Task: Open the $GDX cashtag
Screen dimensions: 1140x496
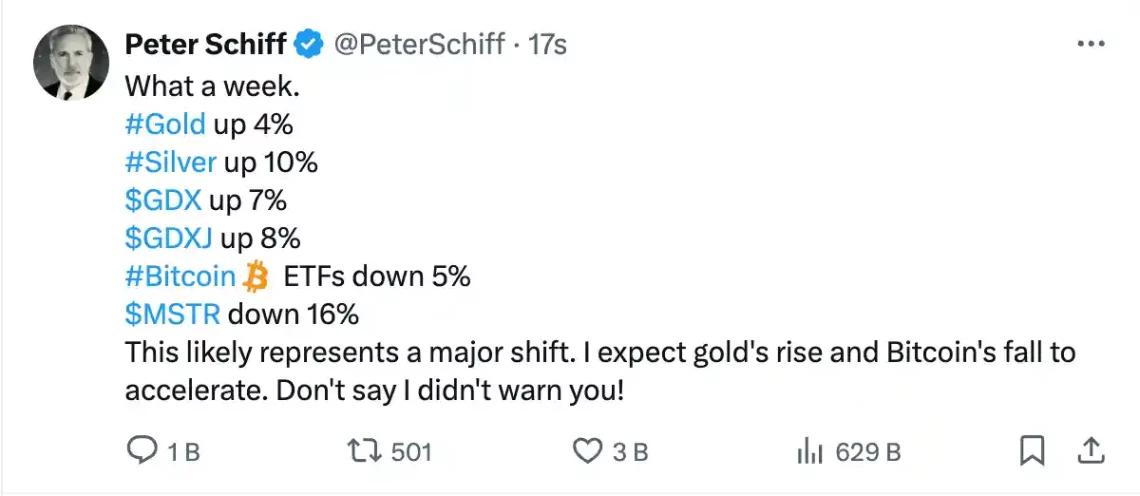Action: click(x=163, y=200)
